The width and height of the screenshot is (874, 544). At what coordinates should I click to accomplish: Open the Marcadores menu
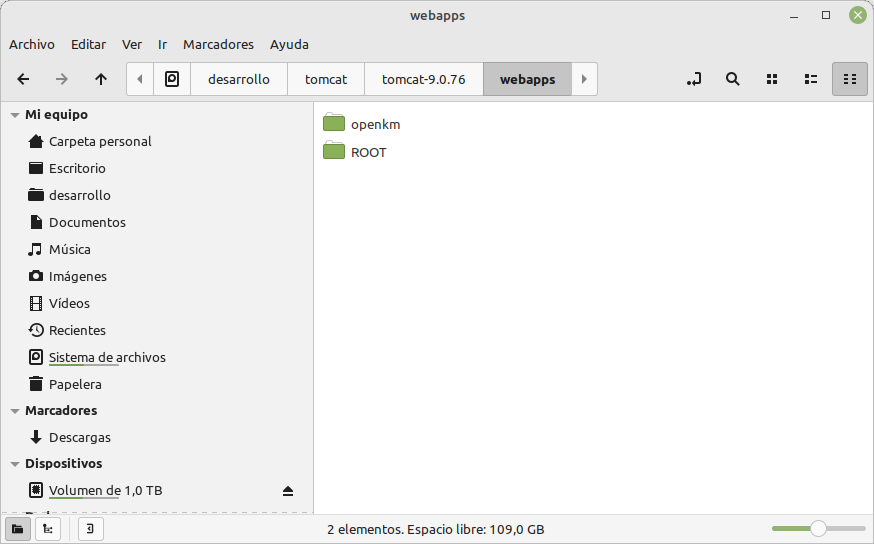pyautogui.click(x=218, y=44)
